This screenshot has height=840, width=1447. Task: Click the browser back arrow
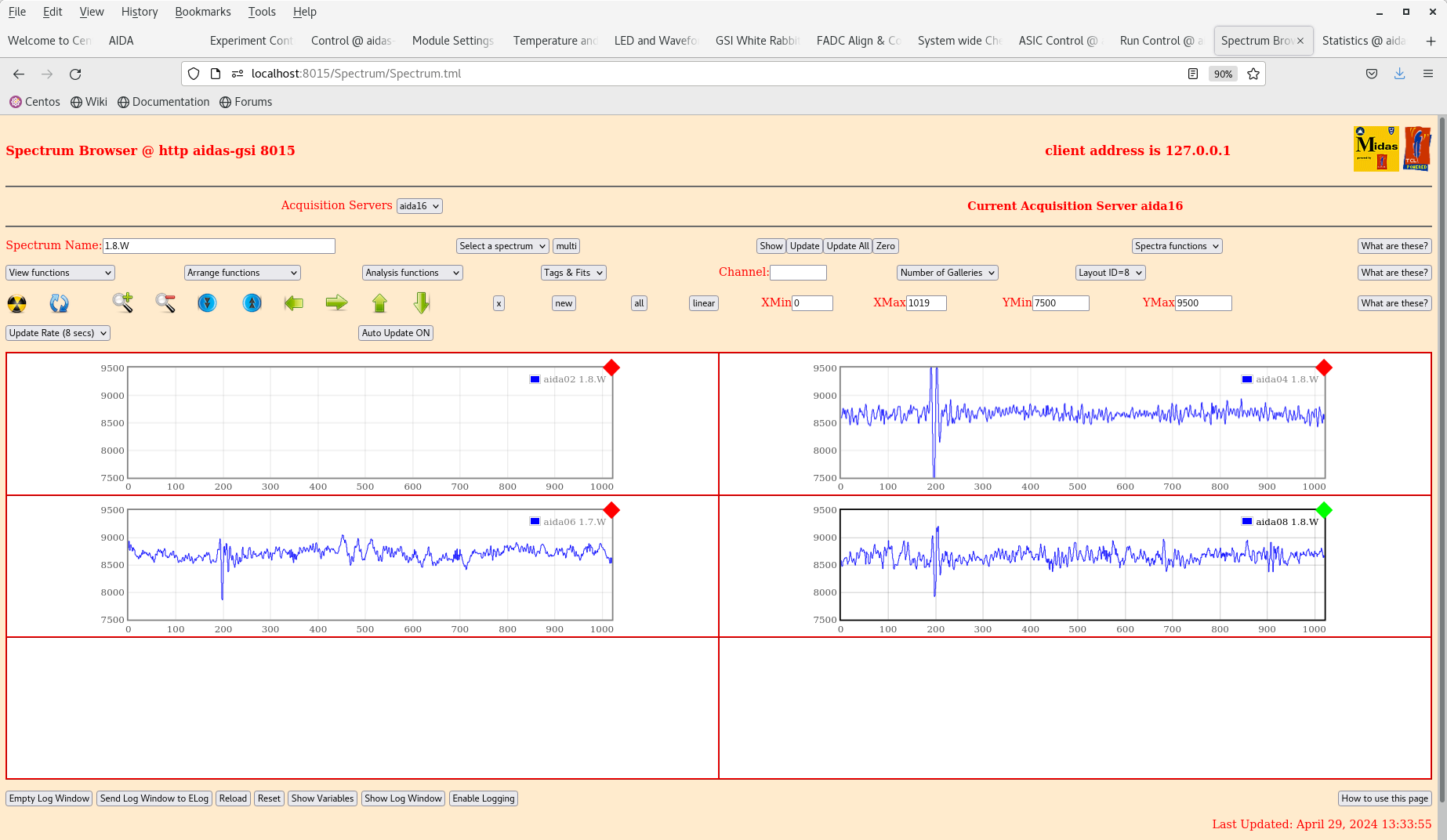point(19,74)
